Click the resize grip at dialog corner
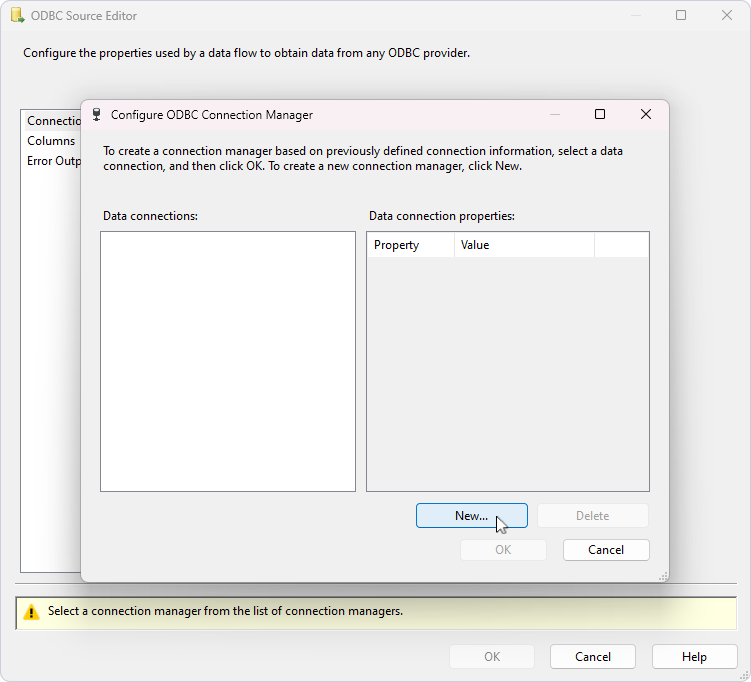The image size is (751, 682). pyautogui.click(x=663, y=576)
